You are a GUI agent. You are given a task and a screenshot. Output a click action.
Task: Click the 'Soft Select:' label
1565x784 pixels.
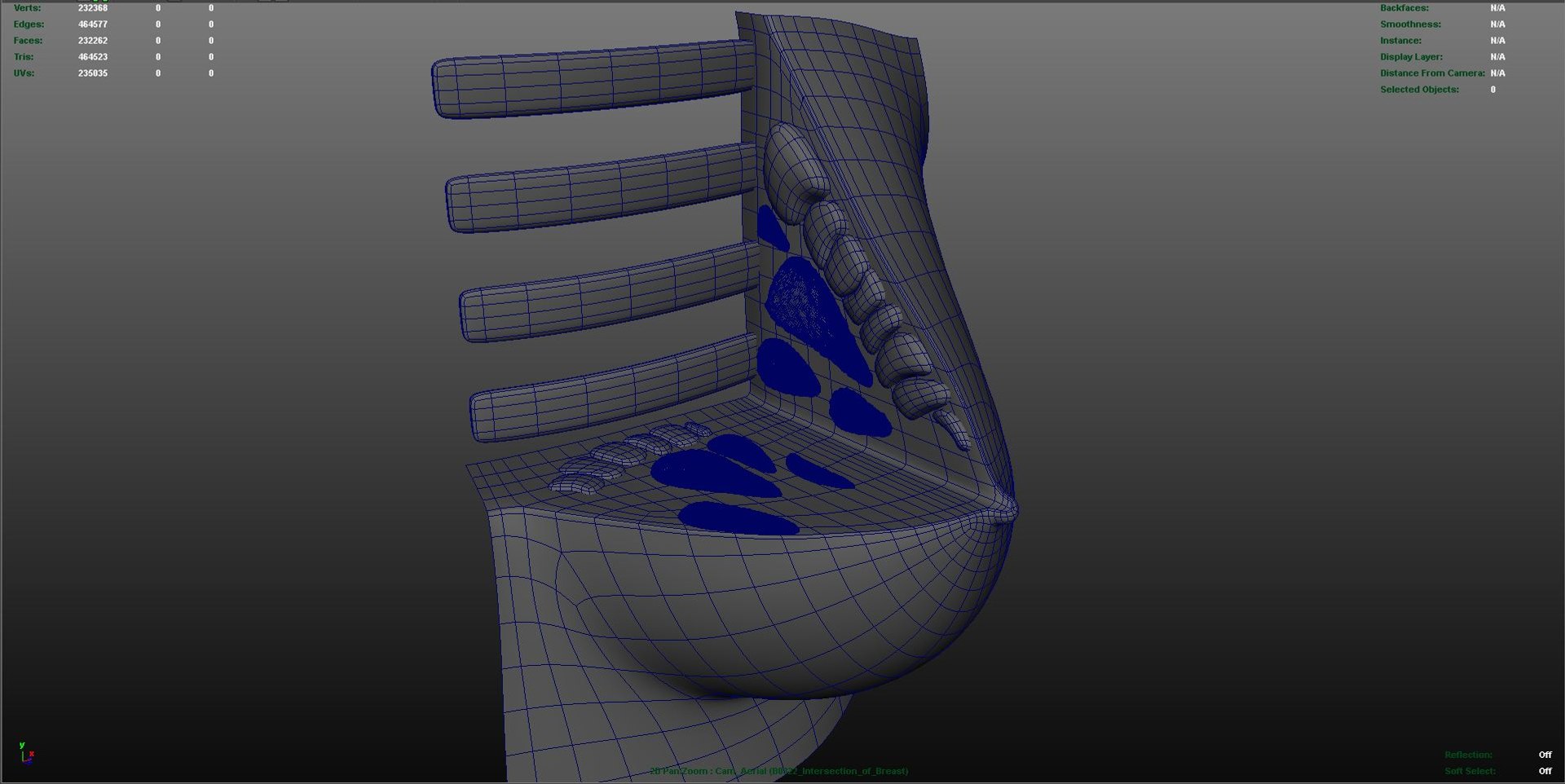point(1470,771)
